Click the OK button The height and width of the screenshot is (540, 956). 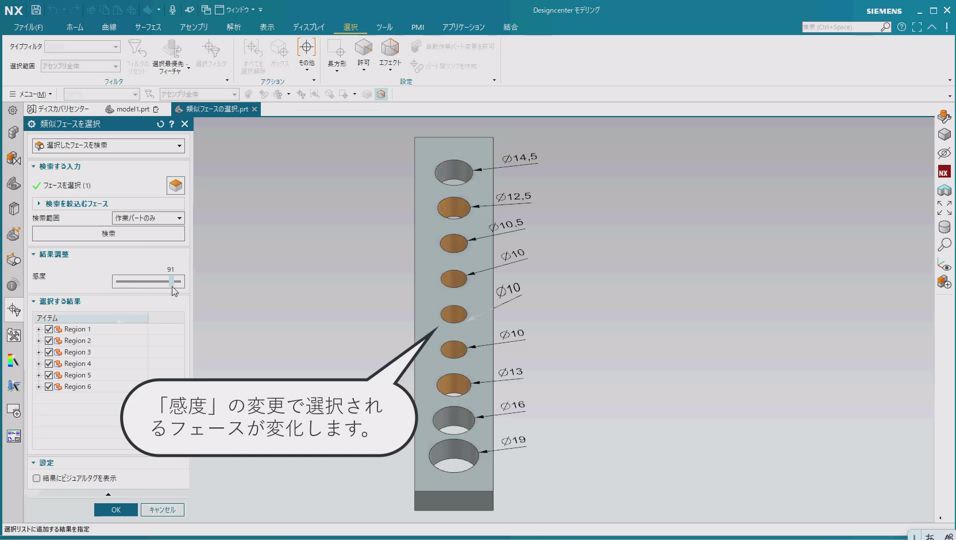coord(116,510)
